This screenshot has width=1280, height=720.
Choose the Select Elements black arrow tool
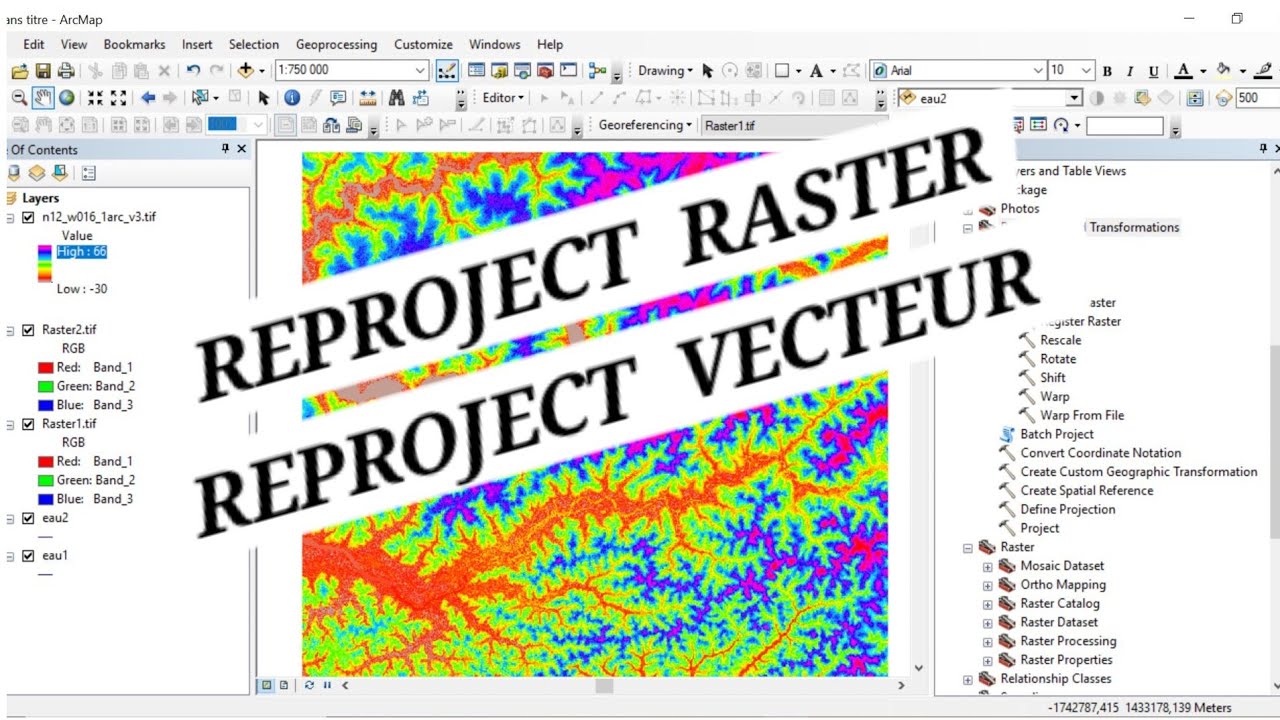pyautogui.click(x=263, y=98)
